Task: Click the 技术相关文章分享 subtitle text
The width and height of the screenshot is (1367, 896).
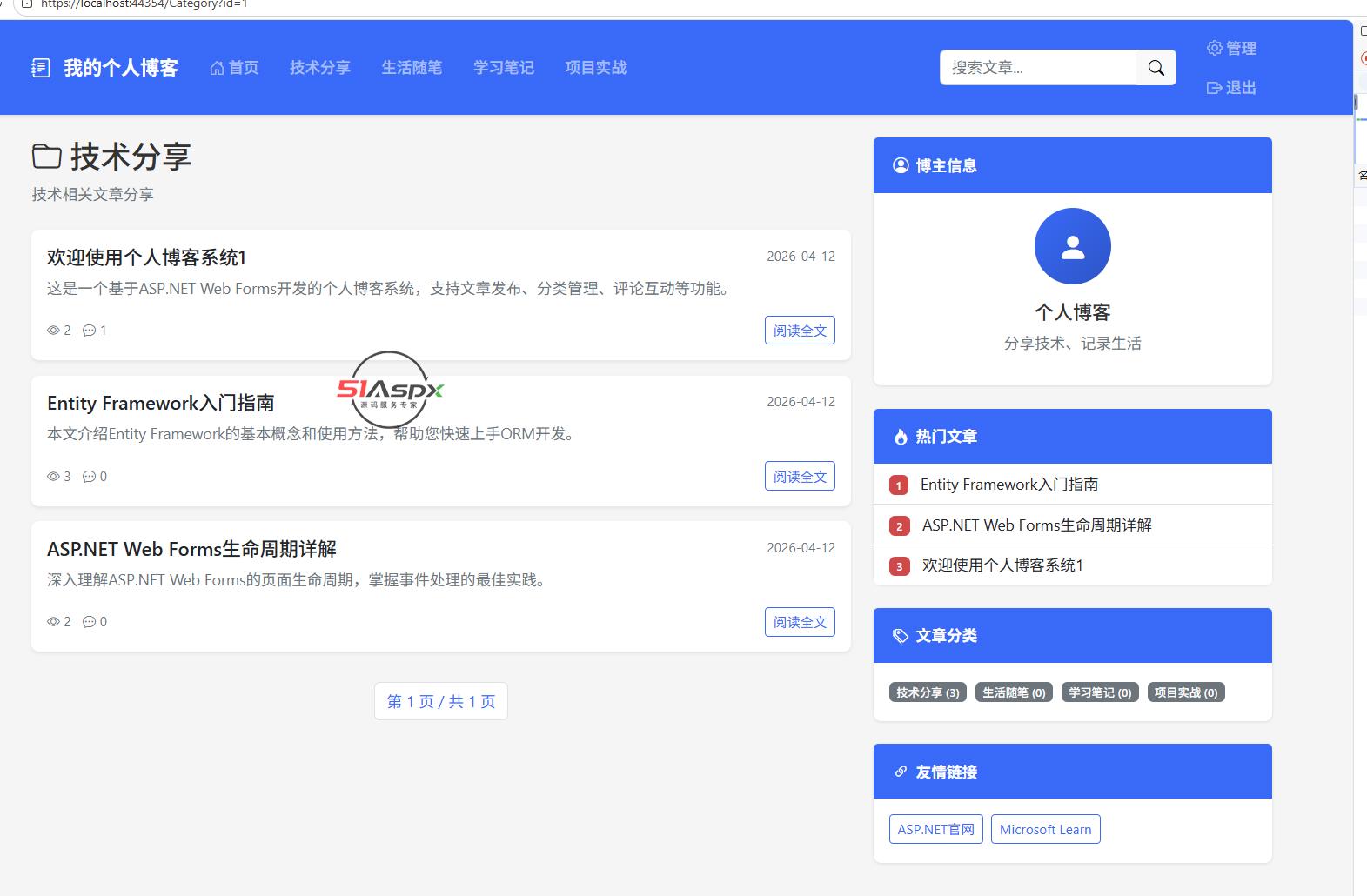Action: tap(93, 194)
